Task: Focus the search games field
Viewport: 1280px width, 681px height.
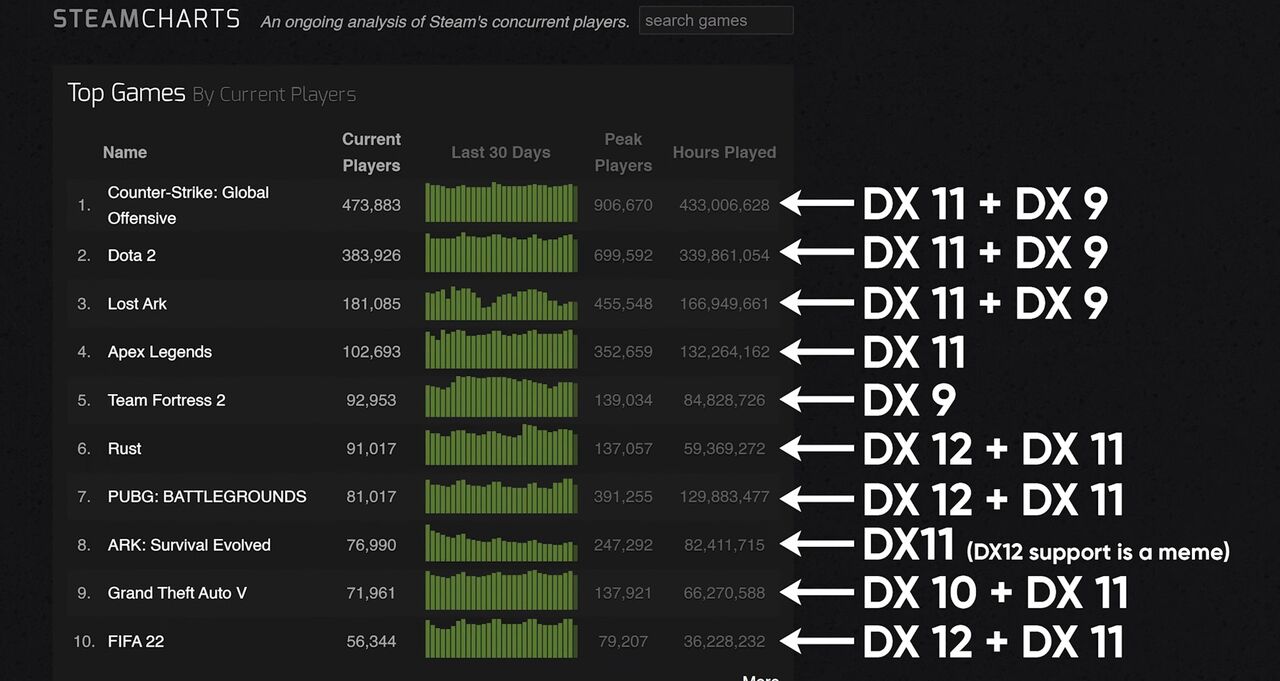Action: (716, 20)
